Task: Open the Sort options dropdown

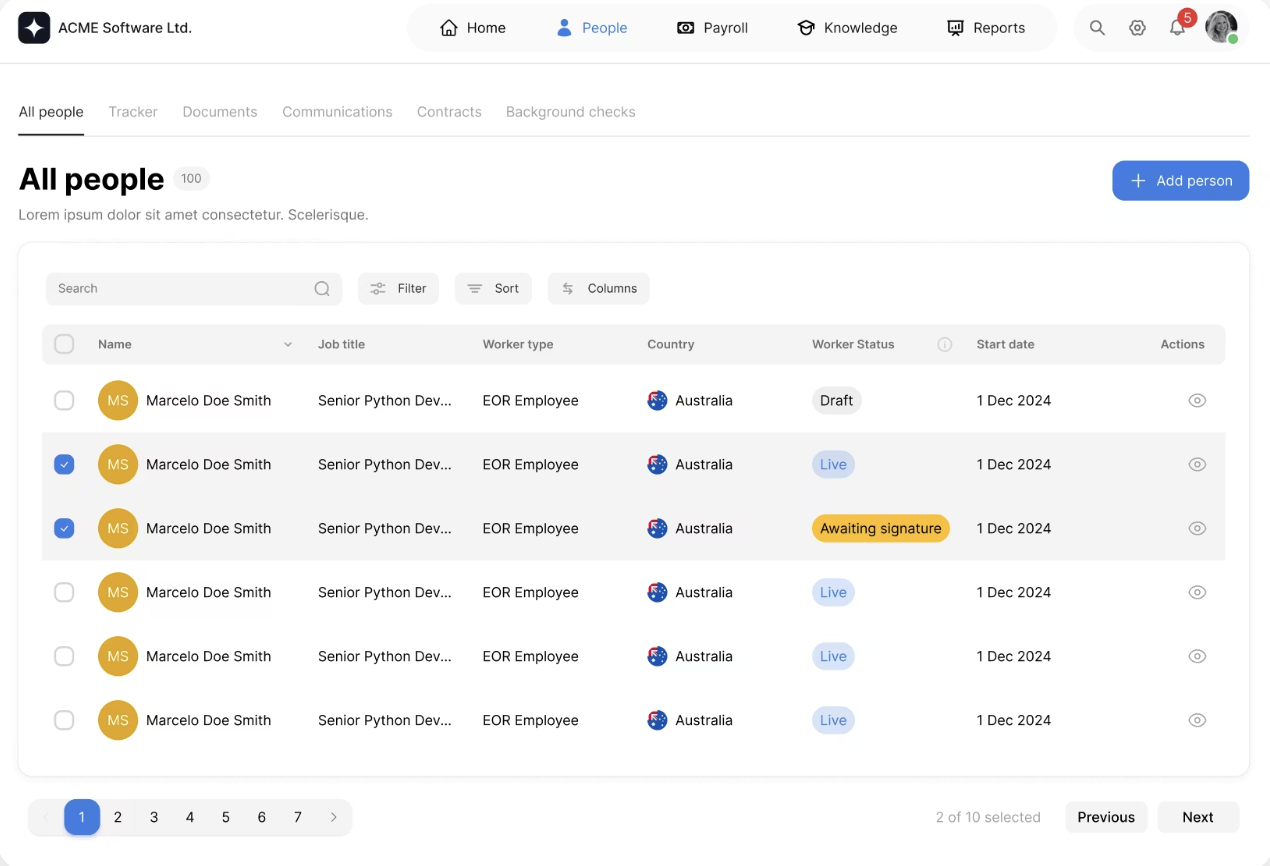Action: (493, 288)
